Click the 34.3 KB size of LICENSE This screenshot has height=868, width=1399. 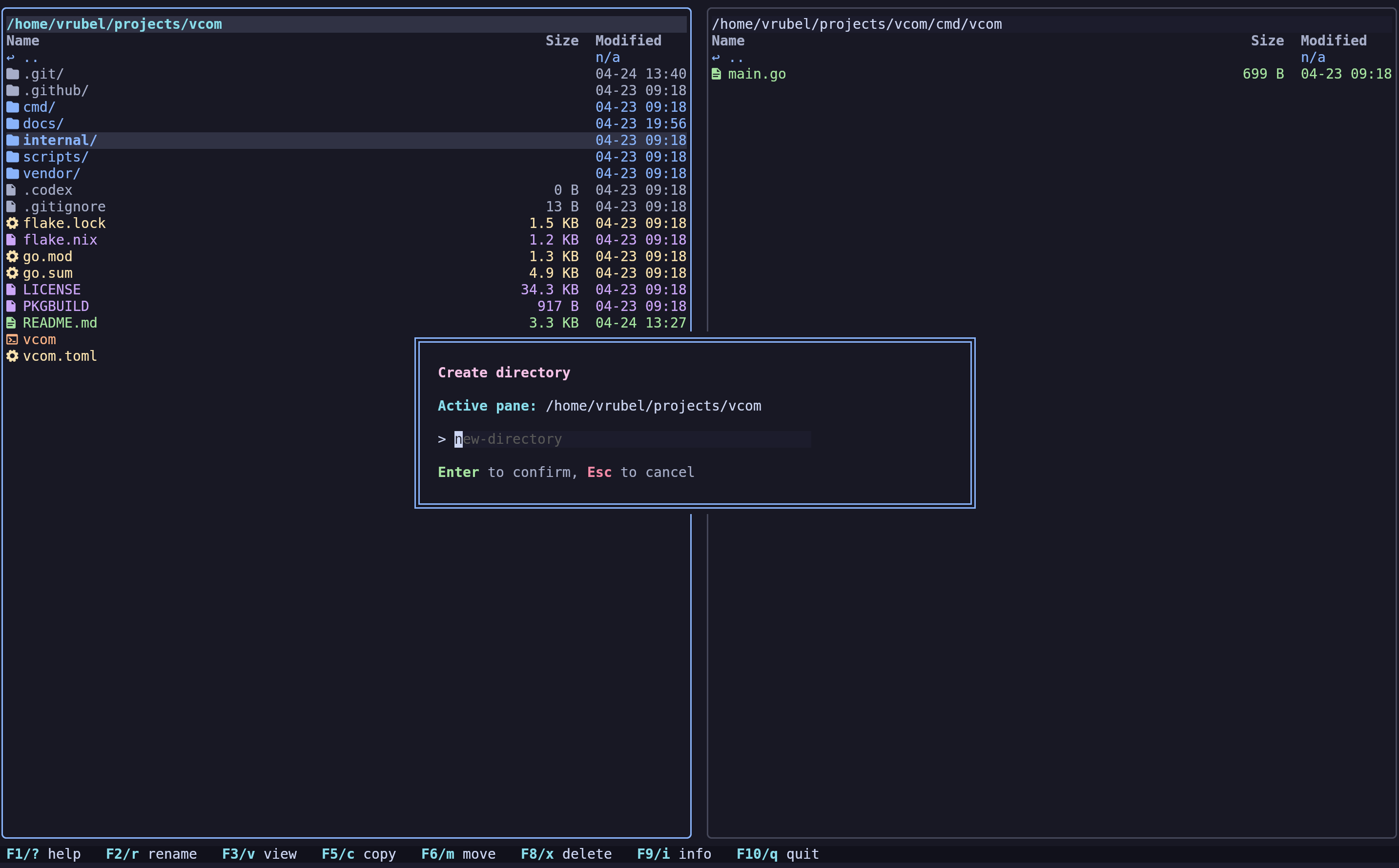pyautogui.click(x=550, y=290)
